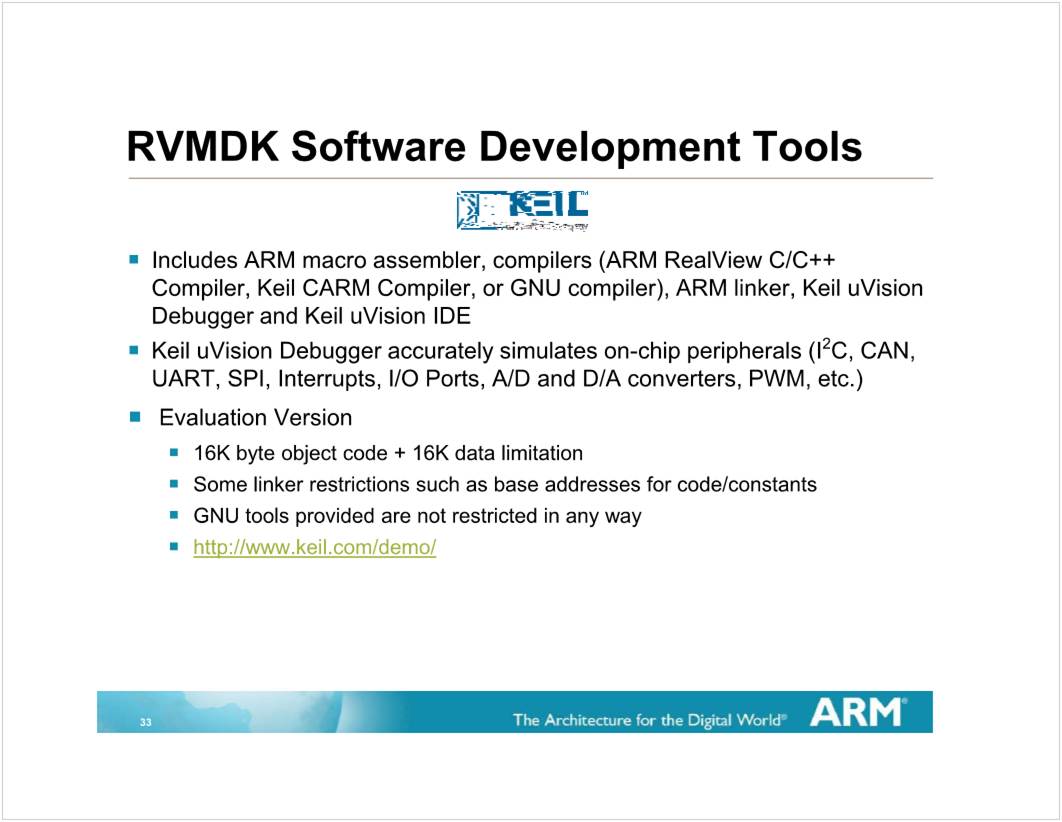Click the bullet marker before Includes ARM macro assembler
Screen dimensions: 1062x822
coord(134,259)
